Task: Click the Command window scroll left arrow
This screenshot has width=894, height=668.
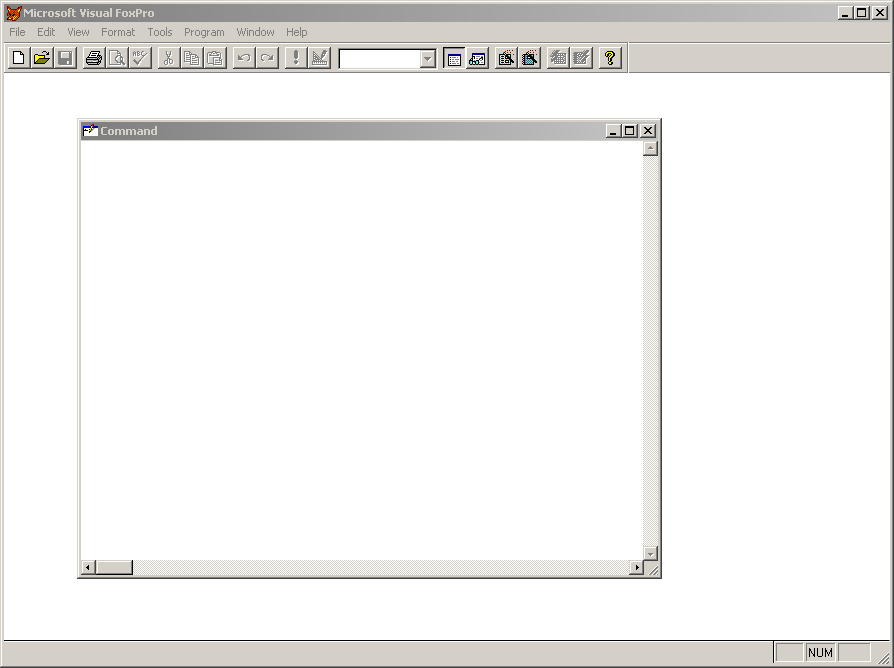Action: pos(88,567)
